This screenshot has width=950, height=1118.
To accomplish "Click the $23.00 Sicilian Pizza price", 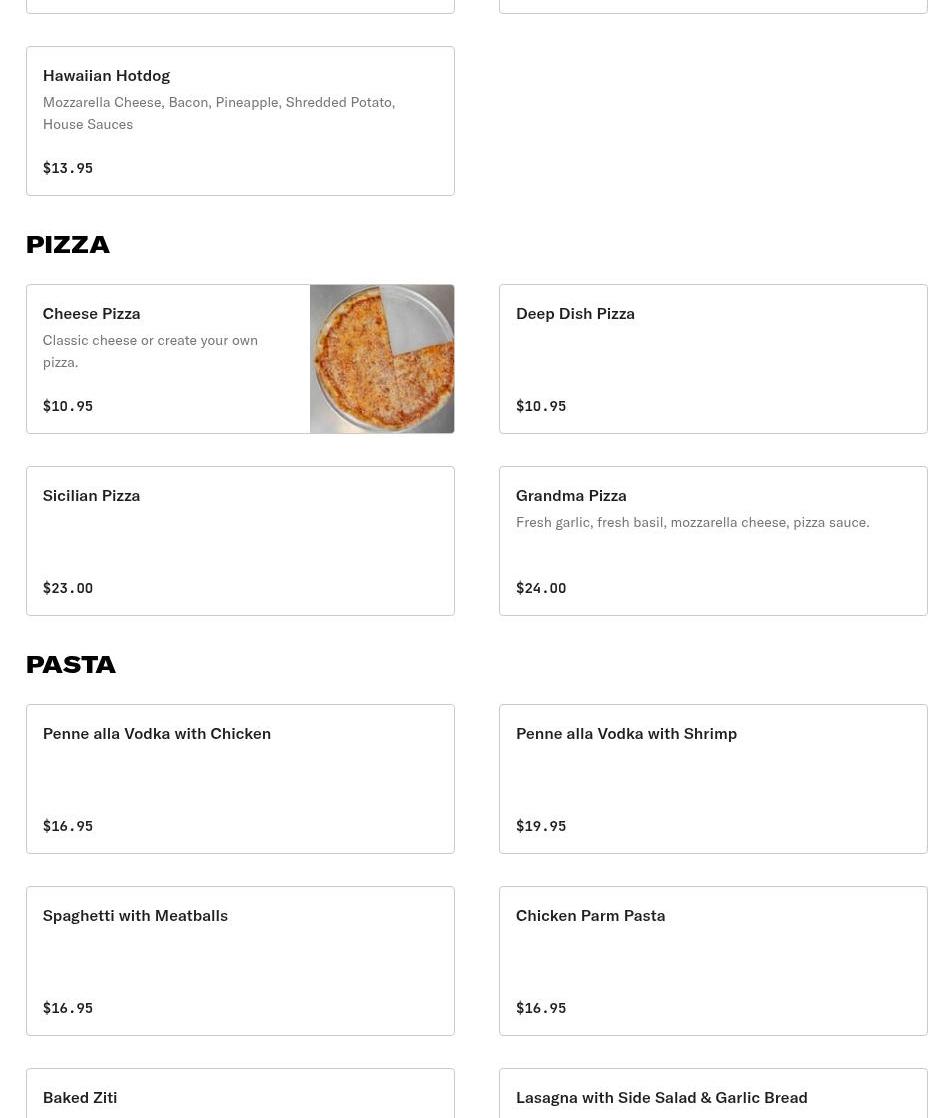I will click(x=68, y=588).
